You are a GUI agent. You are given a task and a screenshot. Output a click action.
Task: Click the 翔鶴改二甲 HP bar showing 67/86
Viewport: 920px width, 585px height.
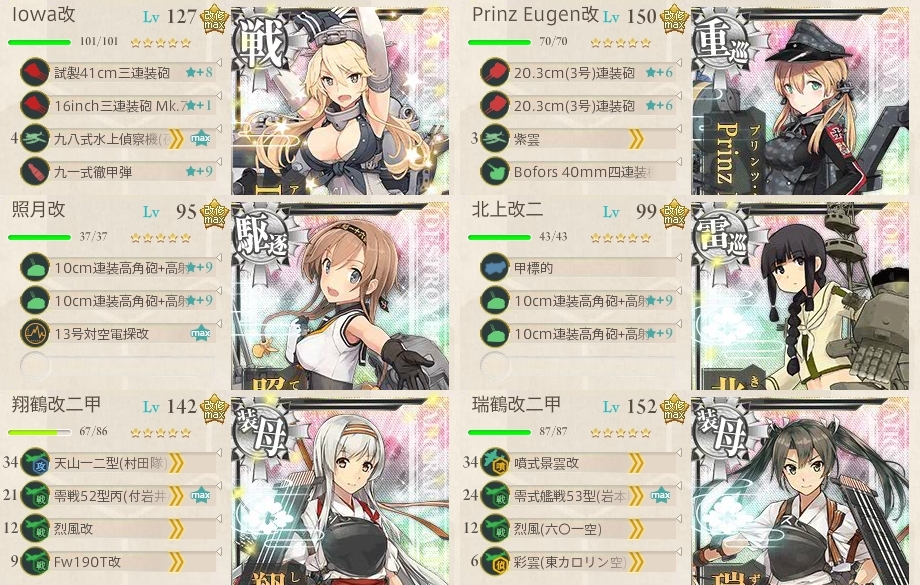(x=40, y=432)
